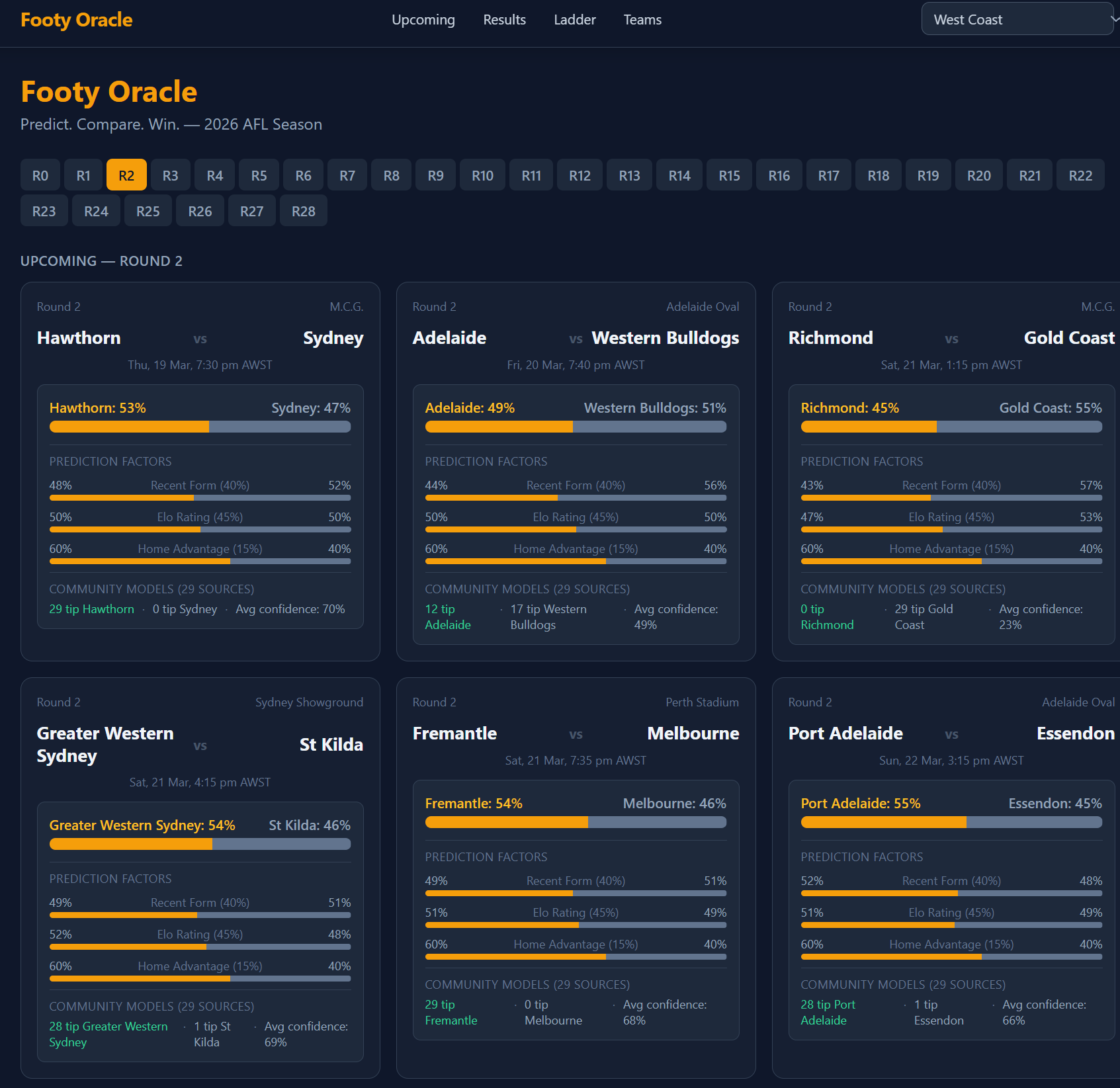
Task: Go to the Upcoming page
Action: tap(423, 20)
